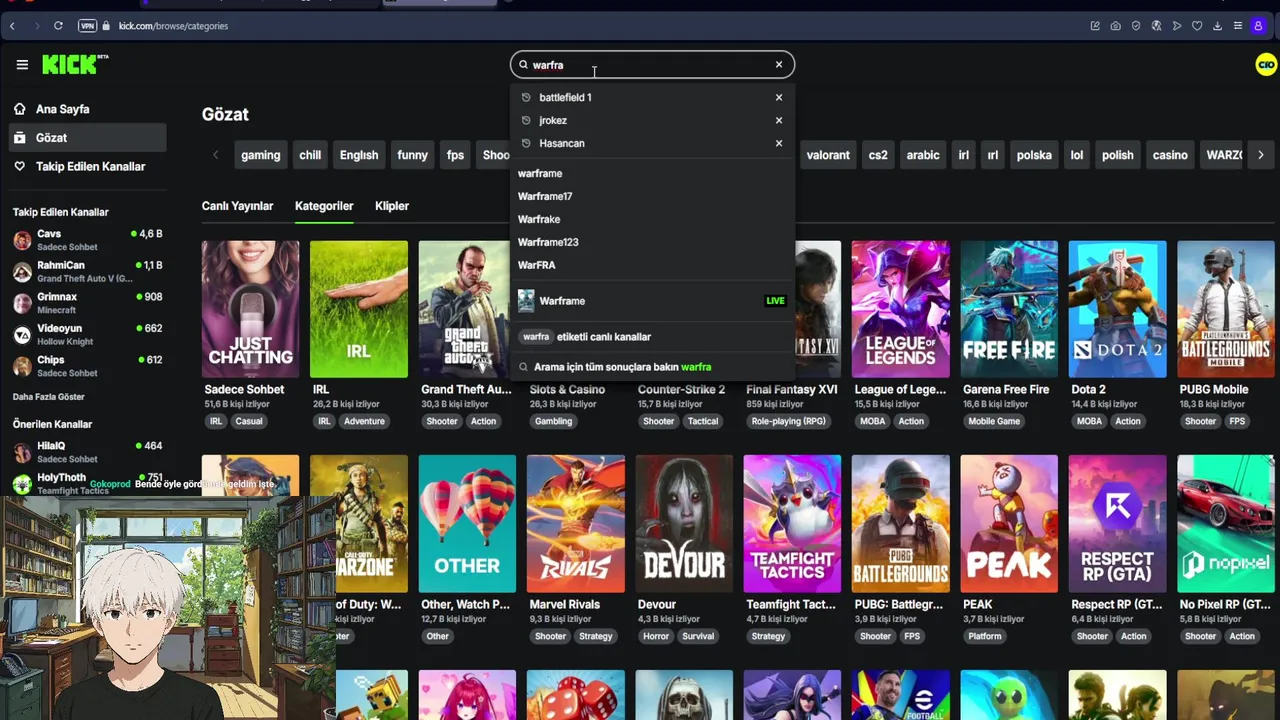
Task: Open Chips followed channel
Action: [87, 366]
